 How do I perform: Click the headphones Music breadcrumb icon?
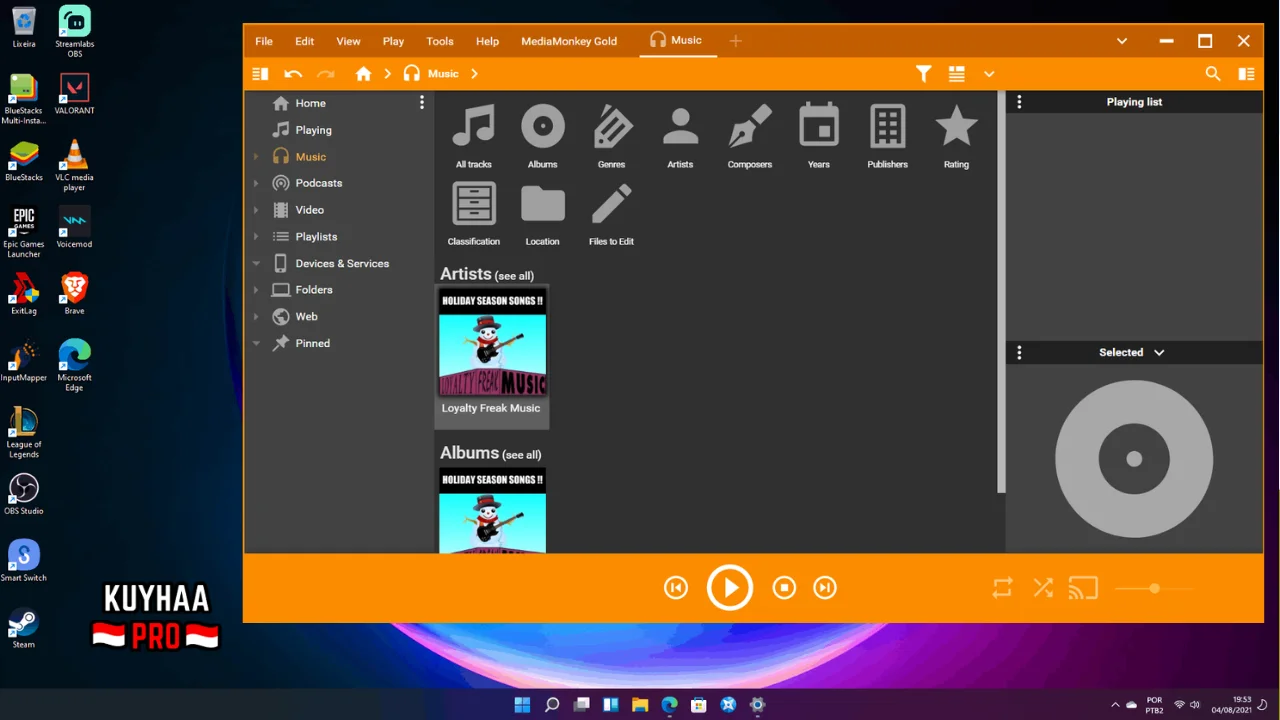[x=412, y=74]
